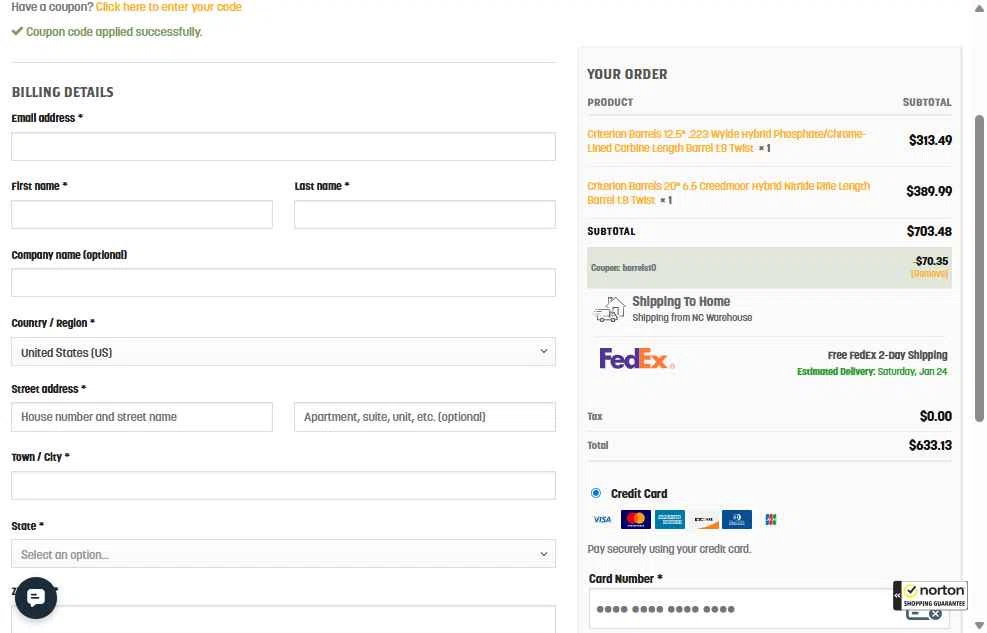The image size is (987, 633).
Task: Collapse the Norton badge with arrow tab
Action: (x=897, y=595)
